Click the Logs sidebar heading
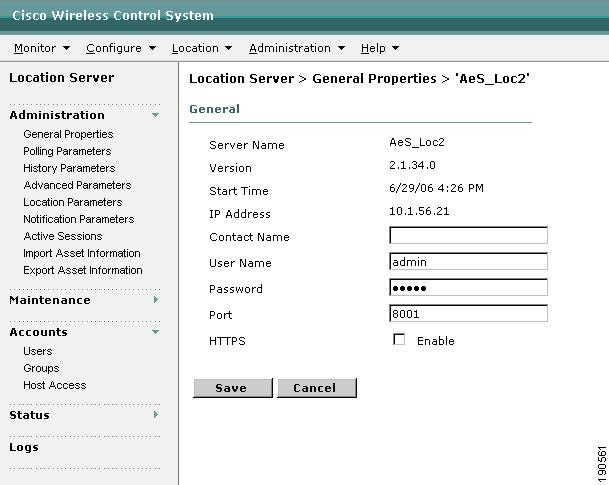This screenshot has width=609, height=485. coord(24,447)
